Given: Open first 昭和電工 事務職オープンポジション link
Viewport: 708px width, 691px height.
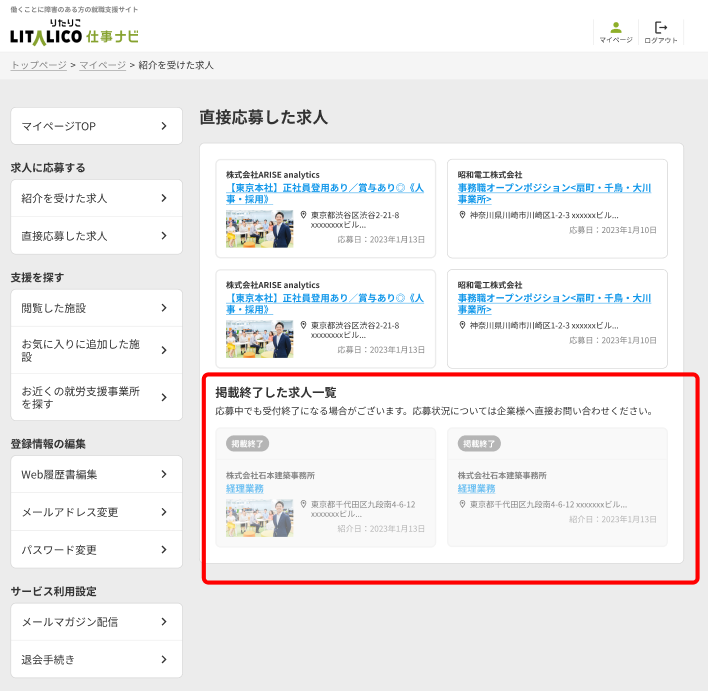Looking at the screenshot, I should pos(554,193).
